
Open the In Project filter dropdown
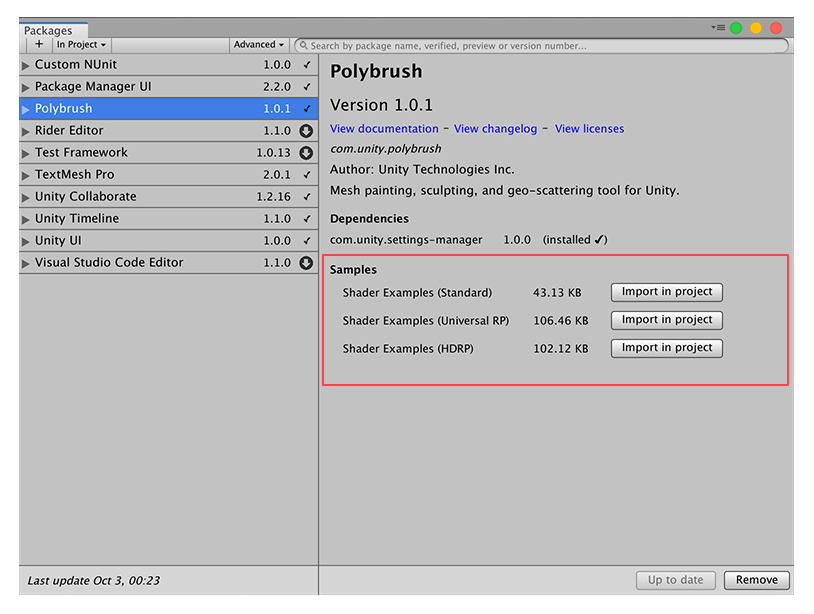[81, 44]
